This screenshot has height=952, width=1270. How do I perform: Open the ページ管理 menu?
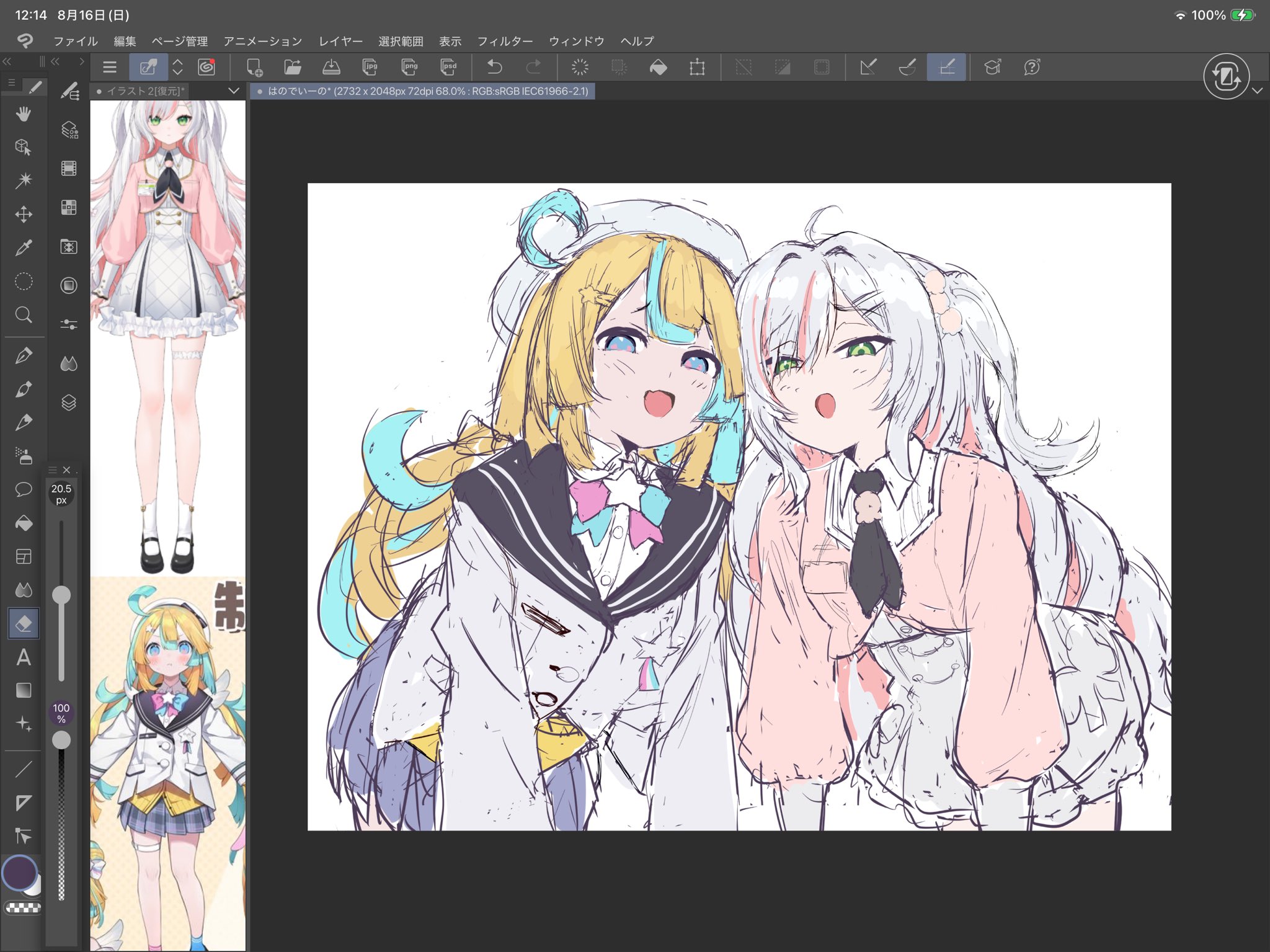[x=180, y=42]
